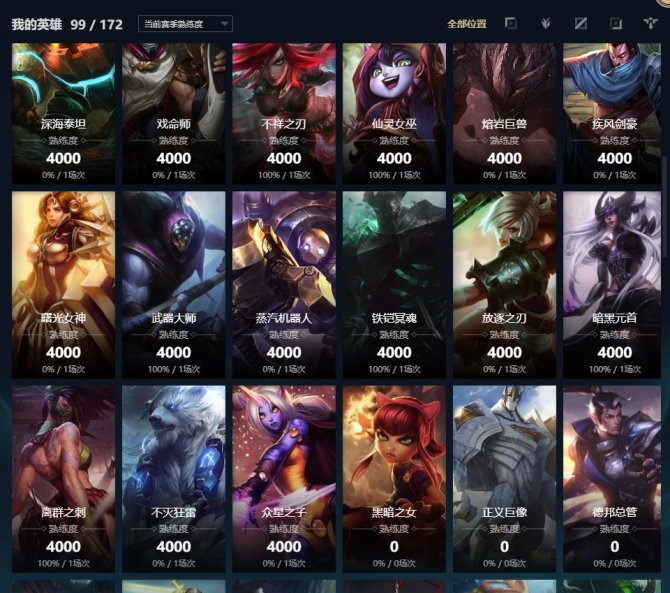The image size is (670, 593).
Task: Filter champions by Top lane icon
Action: pos(511,23)
